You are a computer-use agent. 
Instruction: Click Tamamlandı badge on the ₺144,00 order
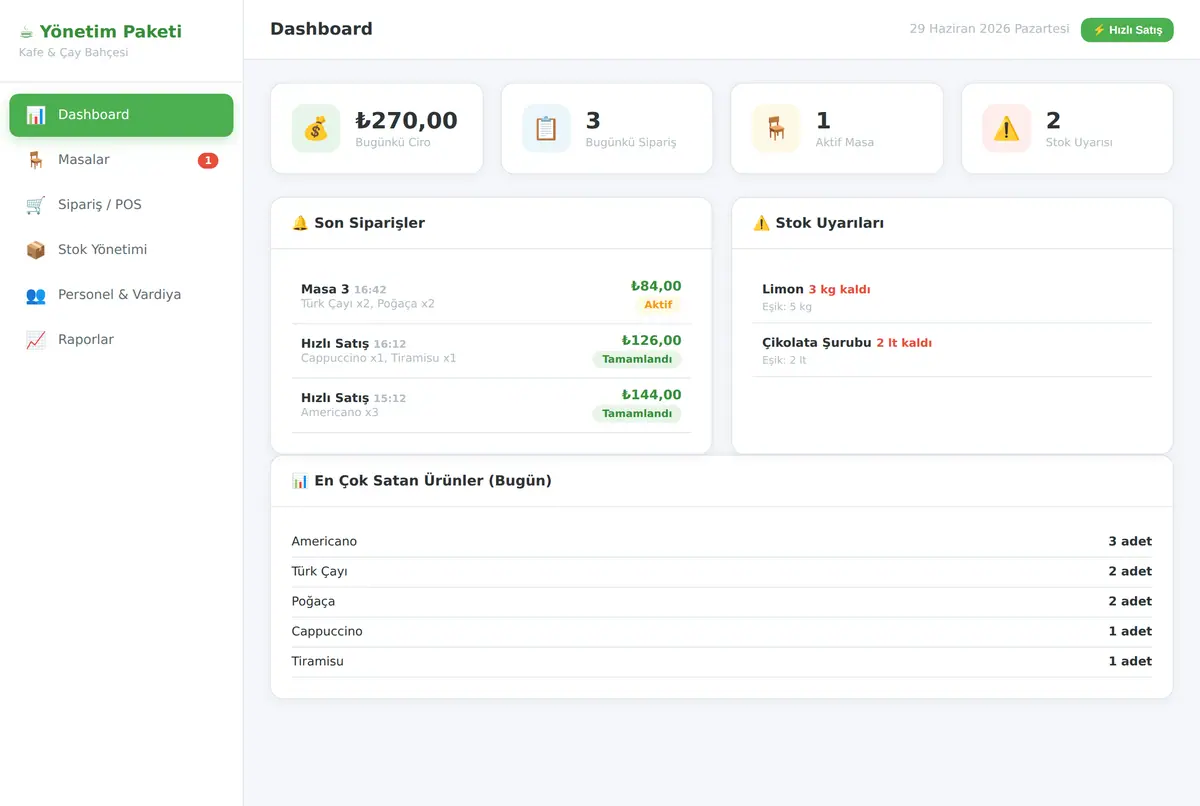(x=637, y=413)
